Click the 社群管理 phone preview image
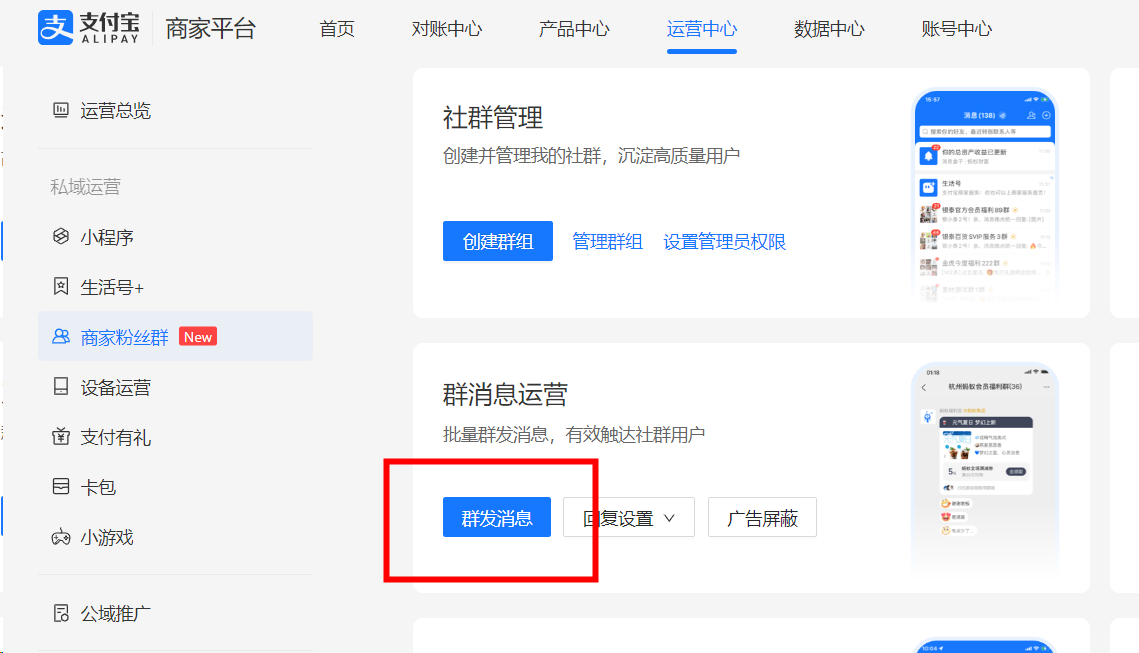The height and width of the screenshot is (653, 1139). (984, 194)
